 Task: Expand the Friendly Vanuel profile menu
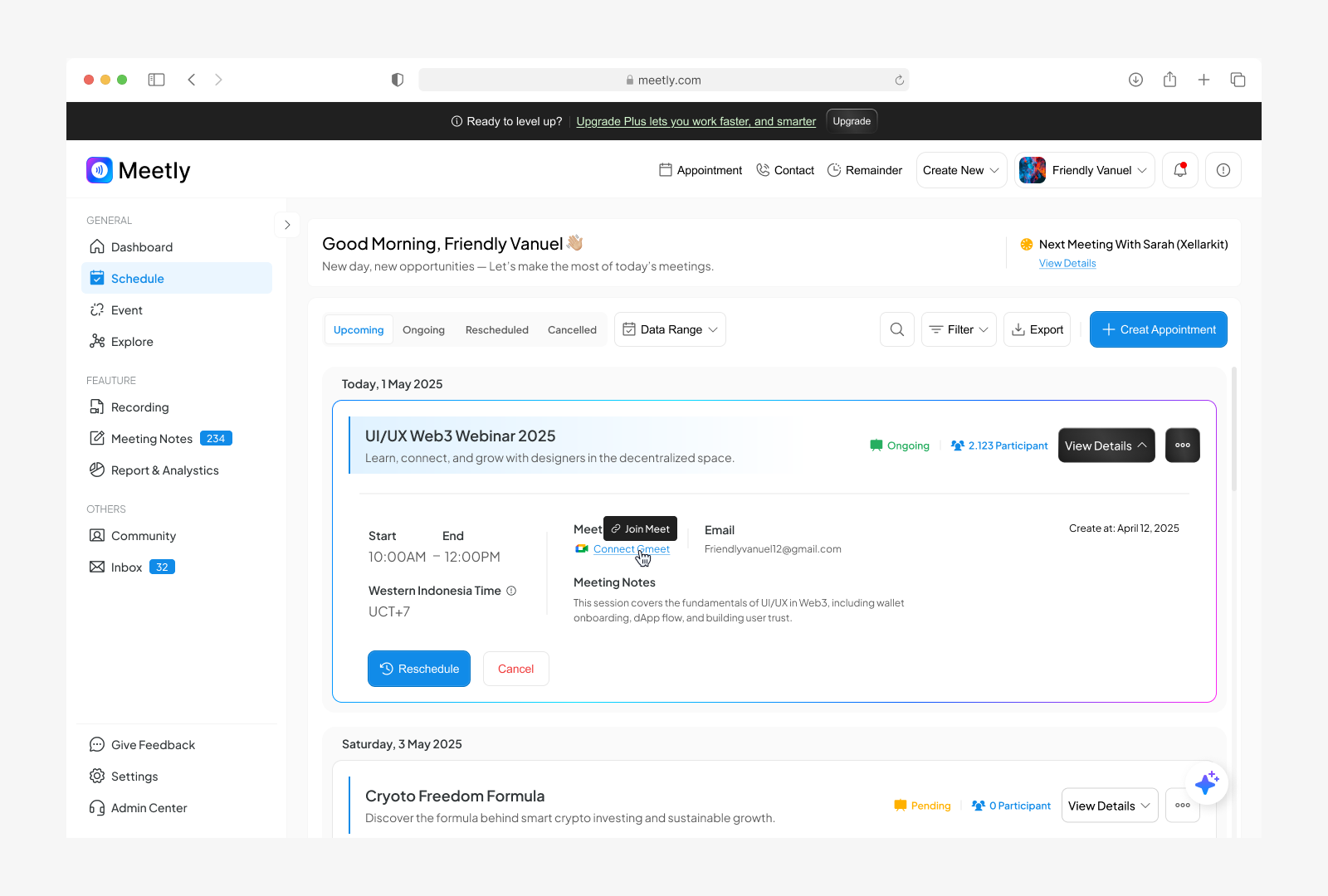tap(1084, 169)
